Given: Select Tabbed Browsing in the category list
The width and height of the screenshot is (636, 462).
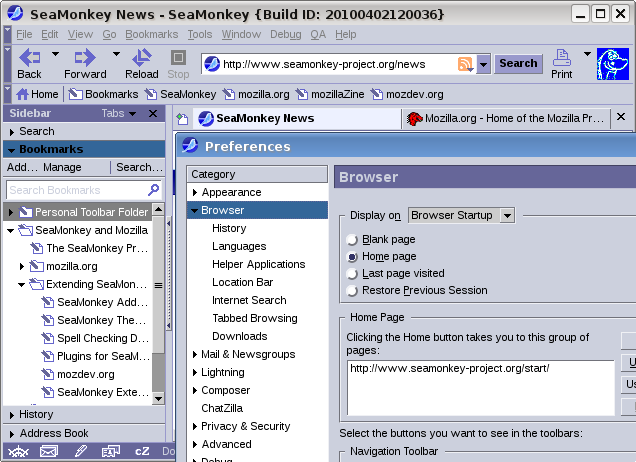Looking at the screenshot, I should 254,318.
